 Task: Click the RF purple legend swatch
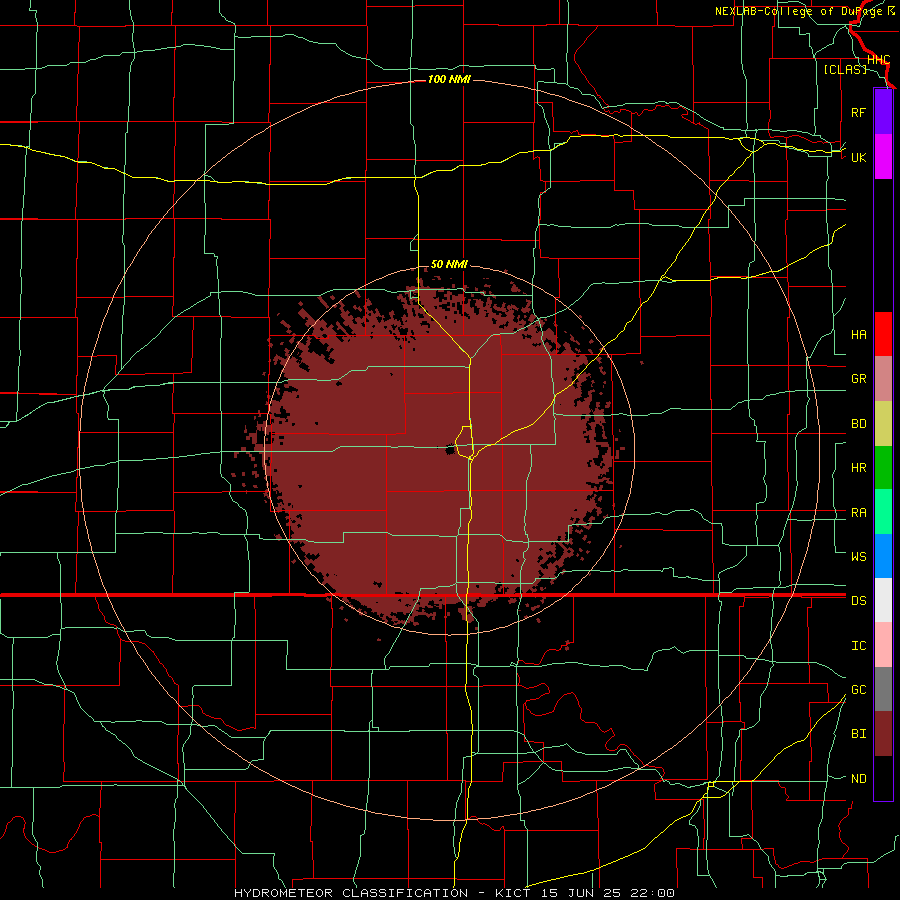click(x=883, y=112)
